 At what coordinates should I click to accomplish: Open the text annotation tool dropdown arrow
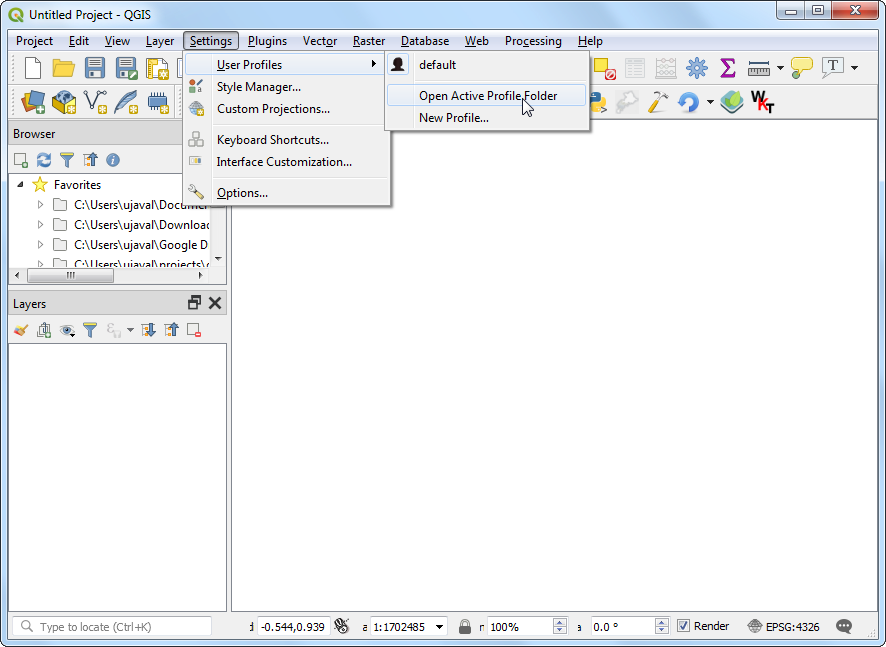pyautogui.click(x=855, y=68)
